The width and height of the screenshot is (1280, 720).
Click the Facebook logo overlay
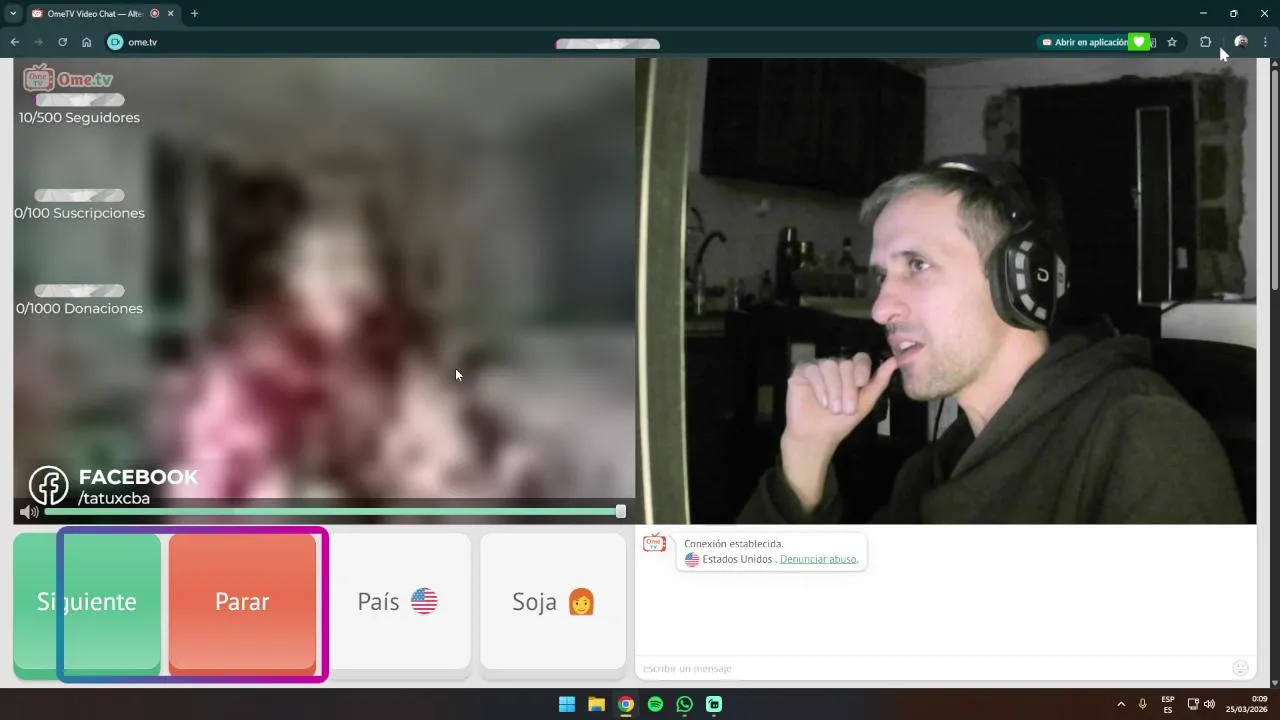[48, 485]
